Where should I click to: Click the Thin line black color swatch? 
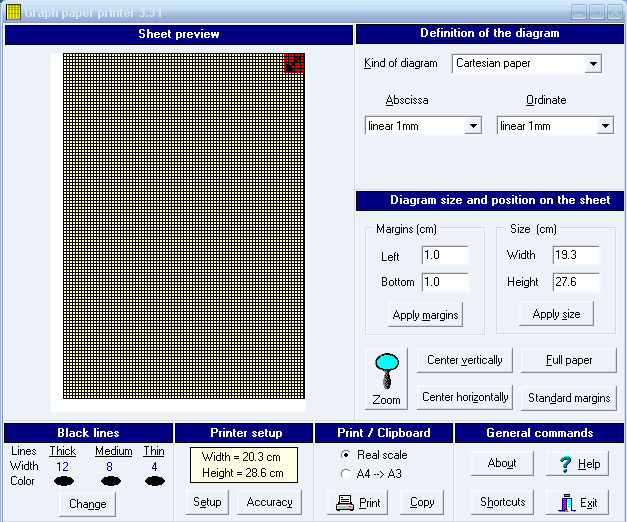[x=154, y=481]
